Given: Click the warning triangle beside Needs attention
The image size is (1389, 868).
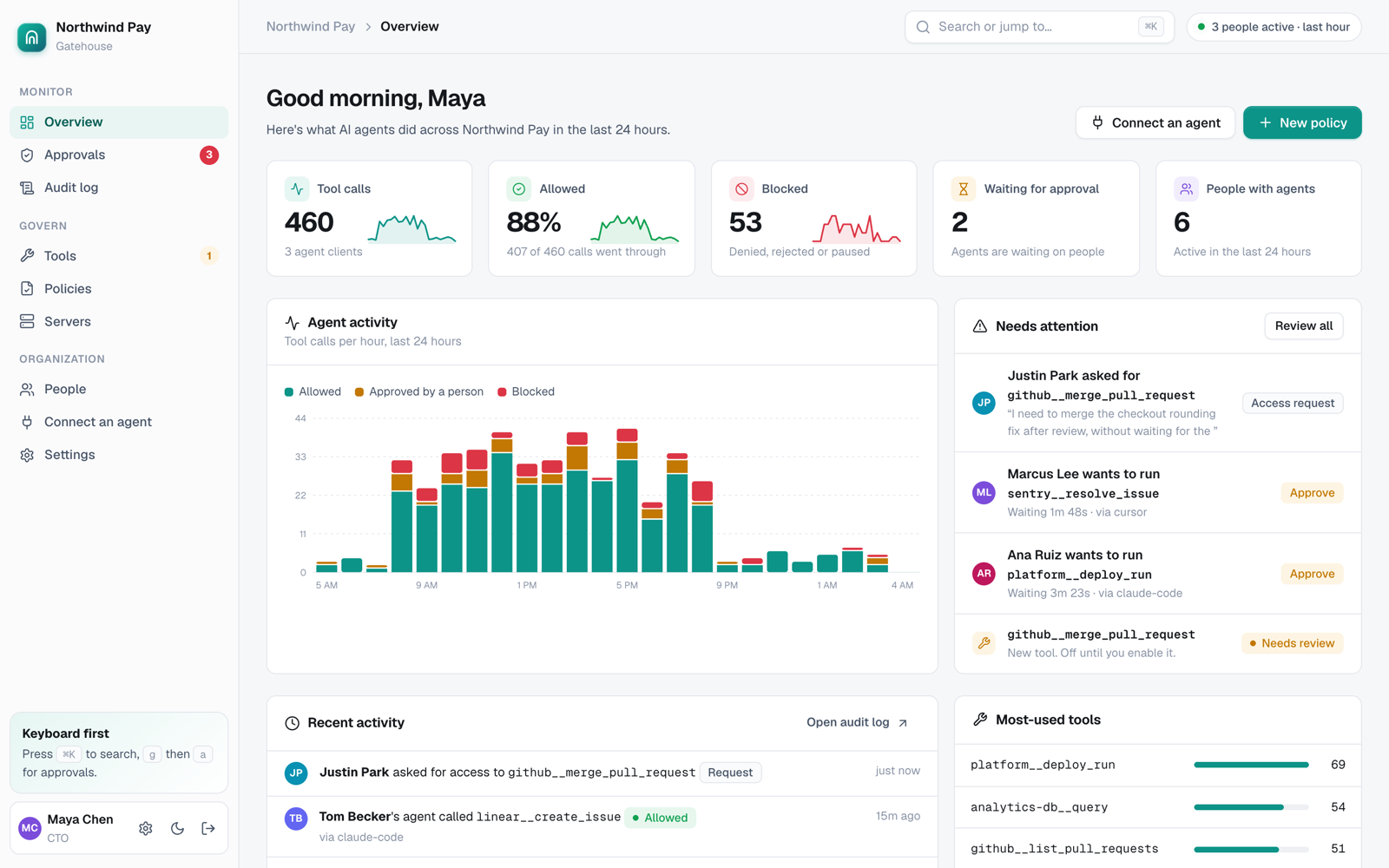Looking at the screenshot, I should (x=980, y=326).
